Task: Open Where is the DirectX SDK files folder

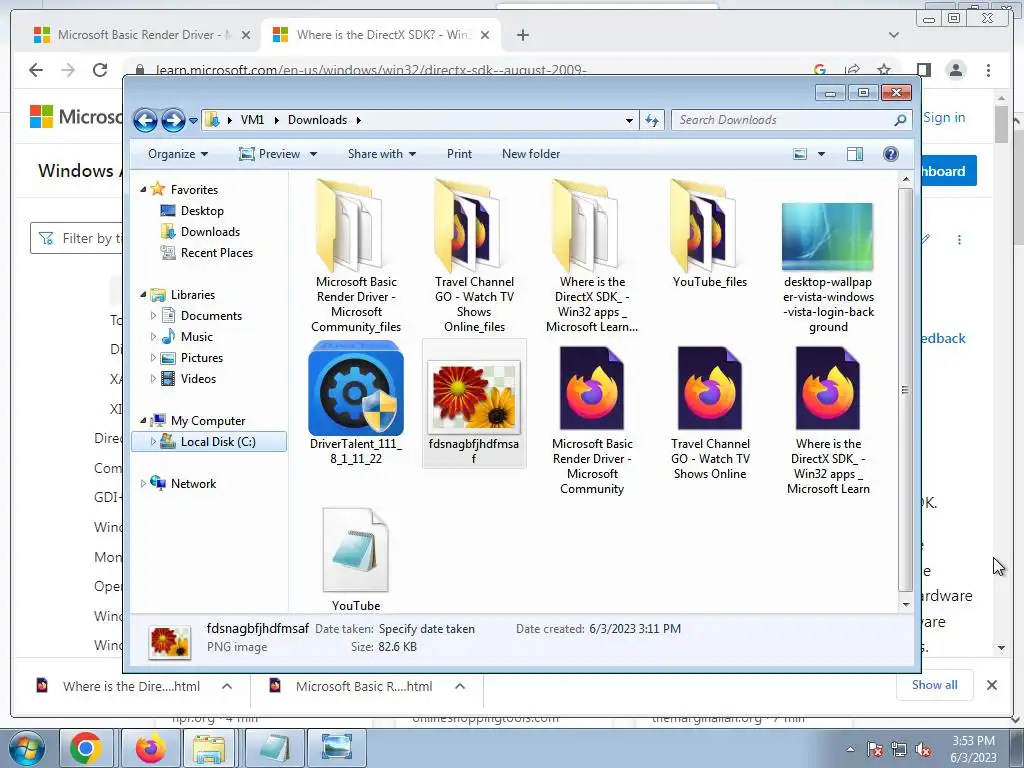Action: point(590,226)
